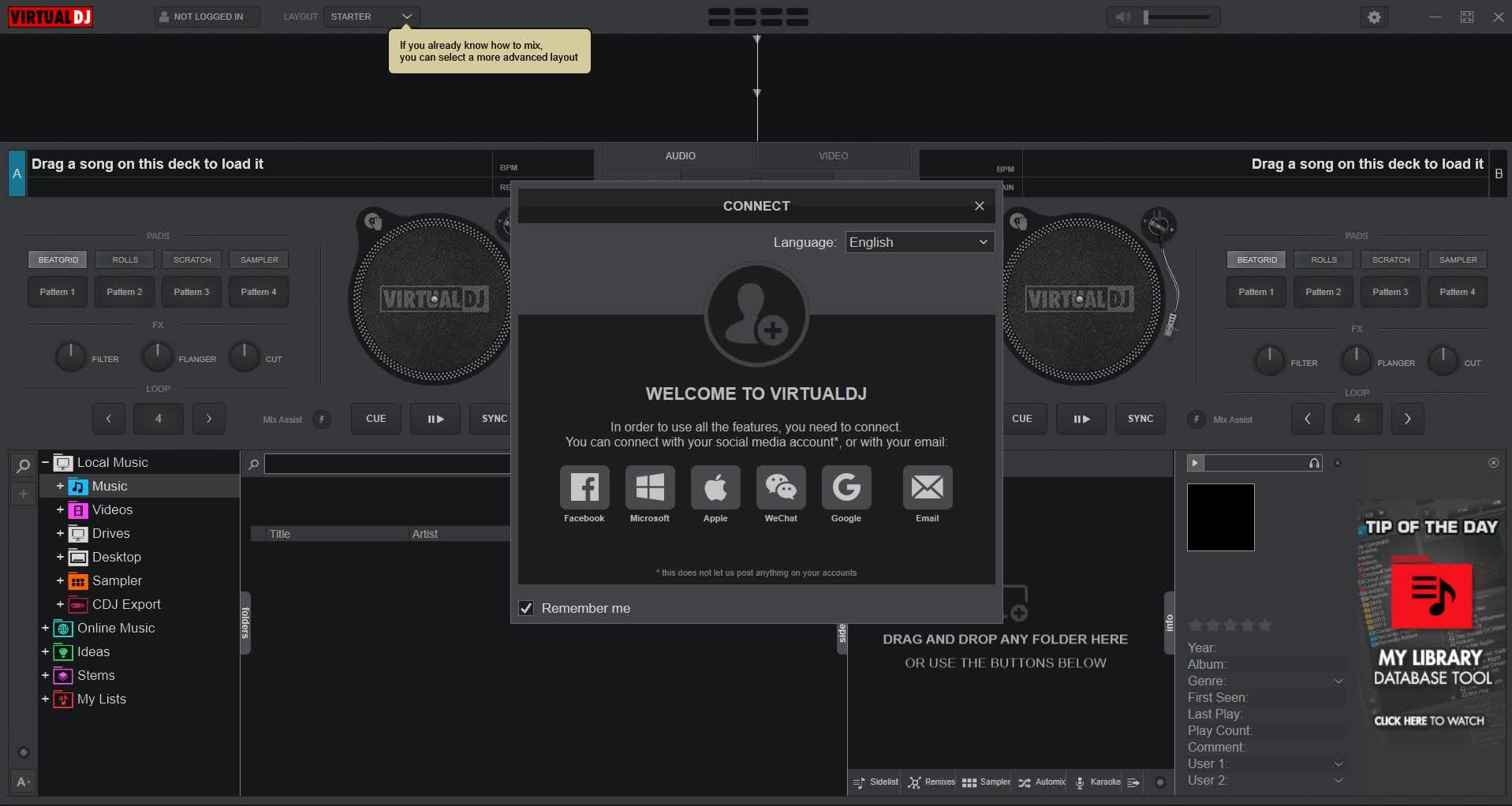Connect with the WeChat icon

pyautogui.click(x=781, y=487)
